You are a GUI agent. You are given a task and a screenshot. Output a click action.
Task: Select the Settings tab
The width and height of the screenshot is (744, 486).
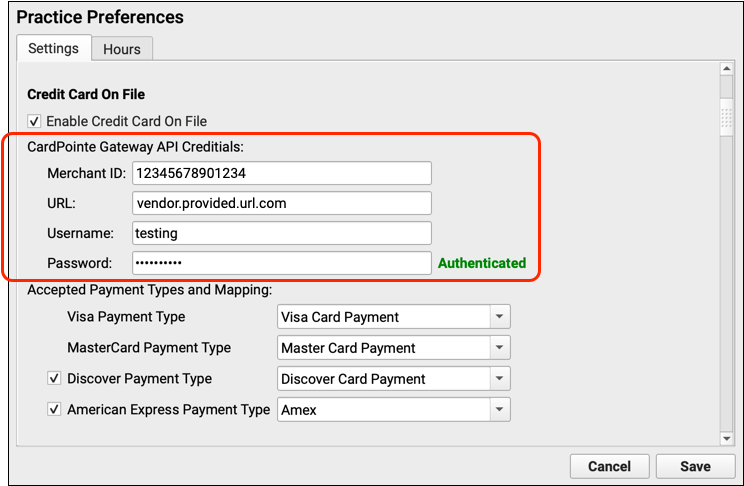pyautogui.click(x=53, y=49)
